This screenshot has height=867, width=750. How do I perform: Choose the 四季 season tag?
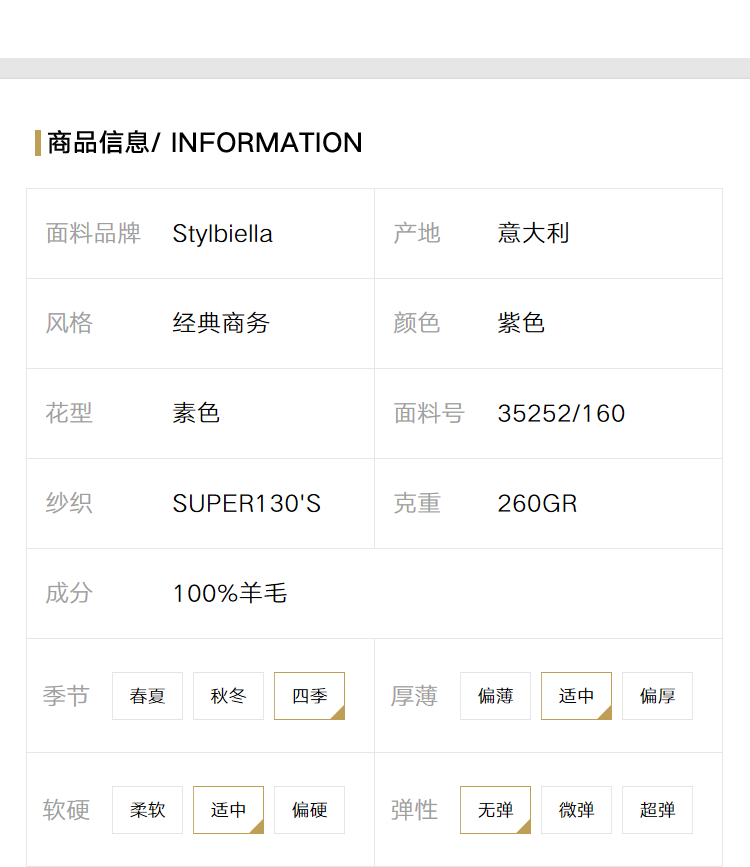click(309, 696)
